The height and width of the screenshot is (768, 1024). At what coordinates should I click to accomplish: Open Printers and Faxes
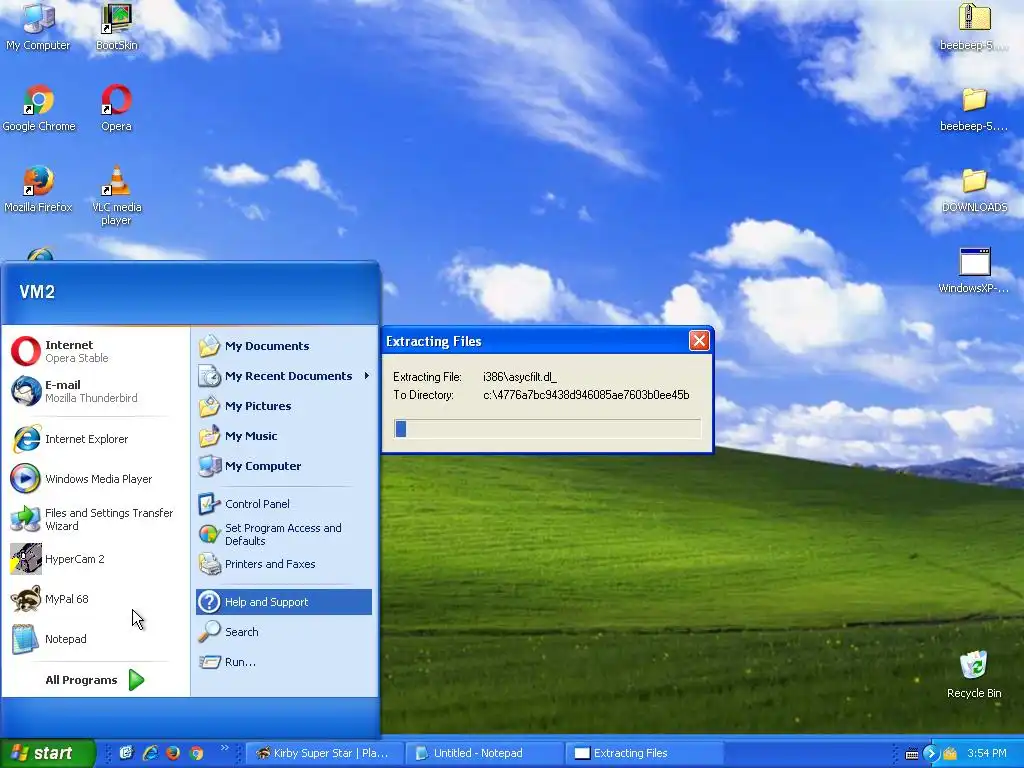284,564
